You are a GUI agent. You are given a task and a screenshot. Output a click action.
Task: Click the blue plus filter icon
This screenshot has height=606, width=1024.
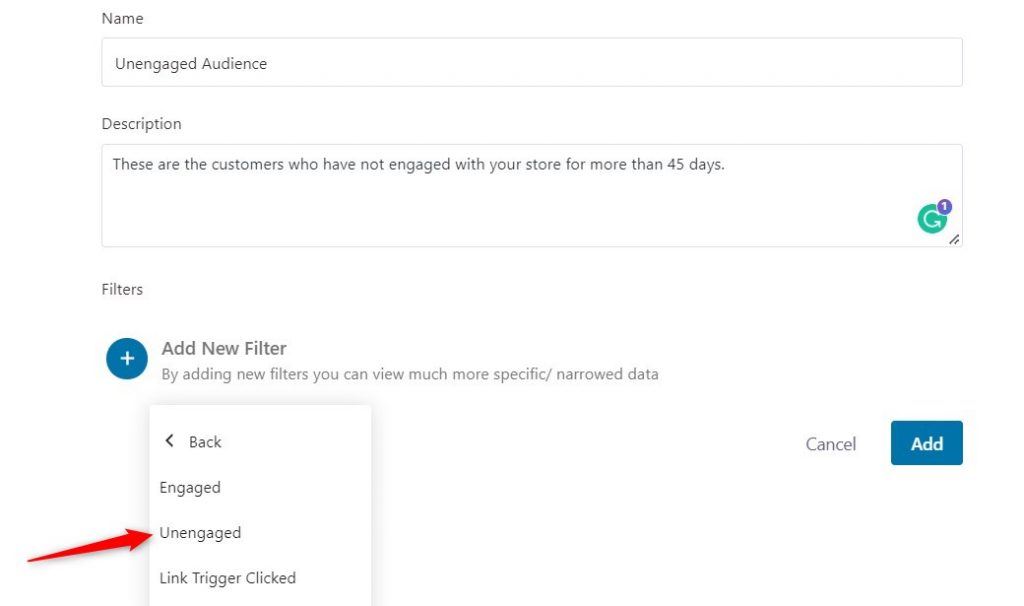pos(127,359)
